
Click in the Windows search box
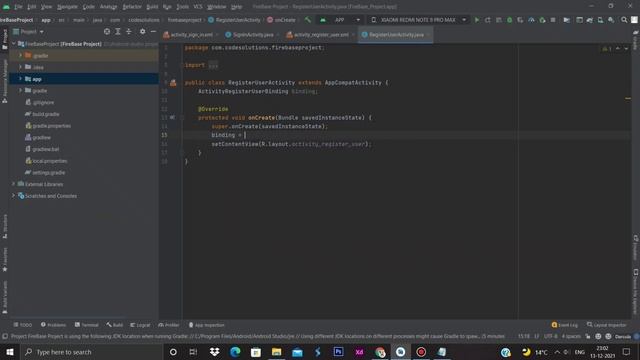click(x=91, y=352)
